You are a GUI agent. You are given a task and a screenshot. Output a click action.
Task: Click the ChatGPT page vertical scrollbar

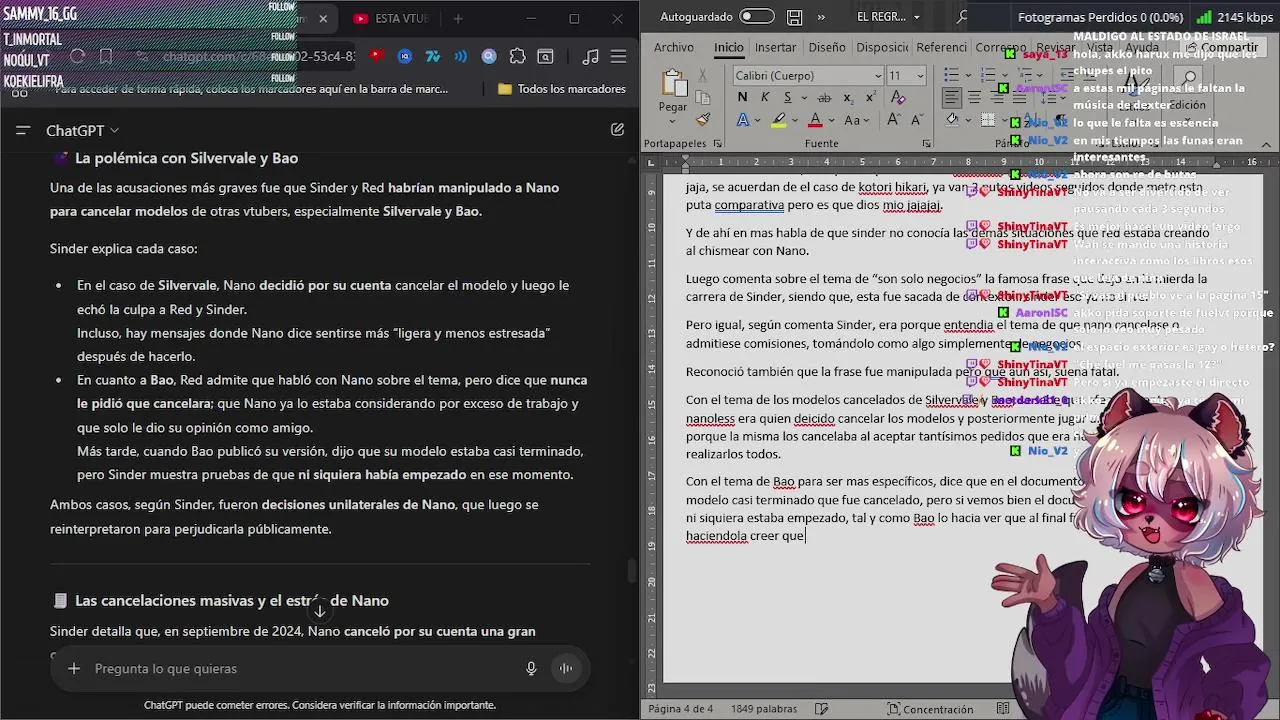point(631,572)
